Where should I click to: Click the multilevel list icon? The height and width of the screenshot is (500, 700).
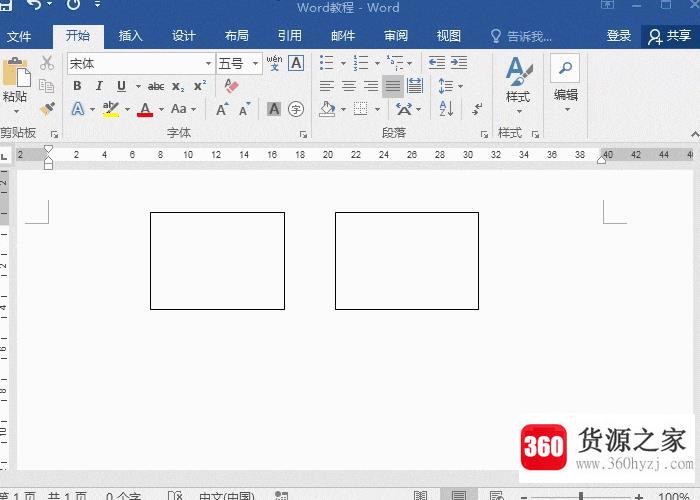coord(395,63)
